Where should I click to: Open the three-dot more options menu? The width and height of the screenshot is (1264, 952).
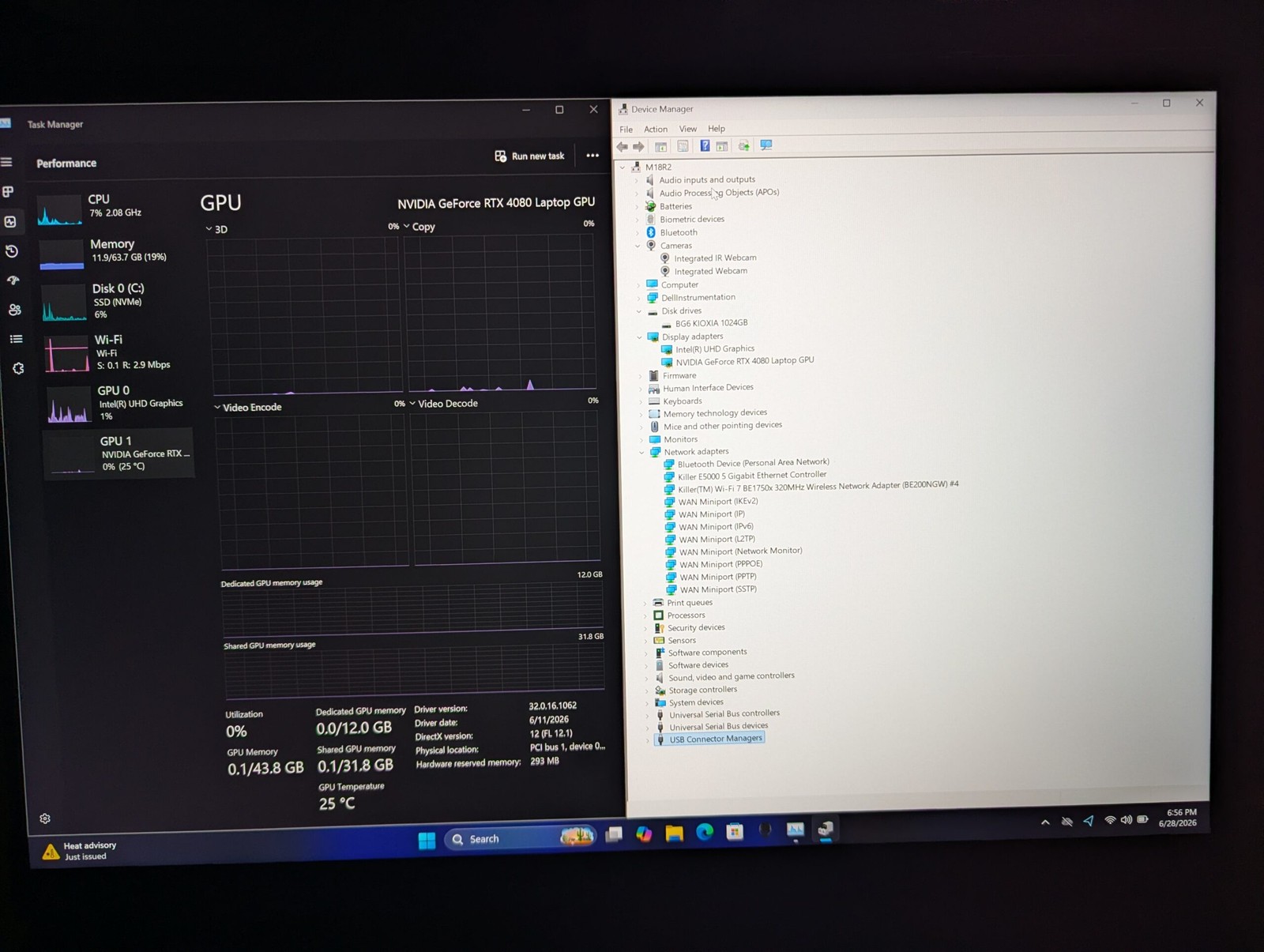coord(592,156)
